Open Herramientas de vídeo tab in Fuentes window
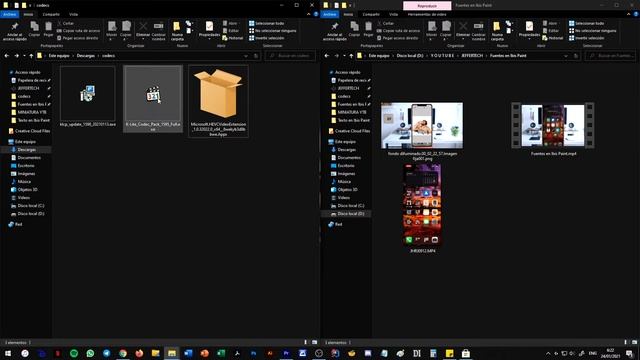640x360 pixels. pos(427,14)
